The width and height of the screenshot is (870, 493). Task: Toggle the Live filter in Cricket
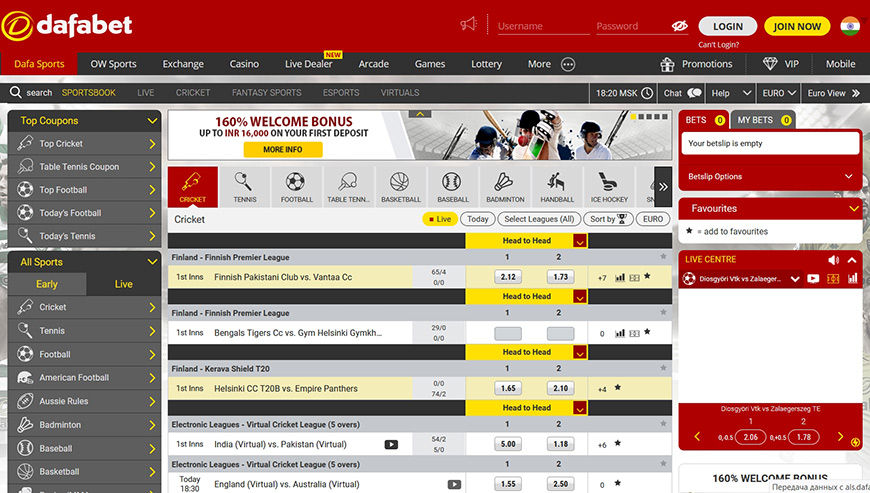(x=439, y=219)
